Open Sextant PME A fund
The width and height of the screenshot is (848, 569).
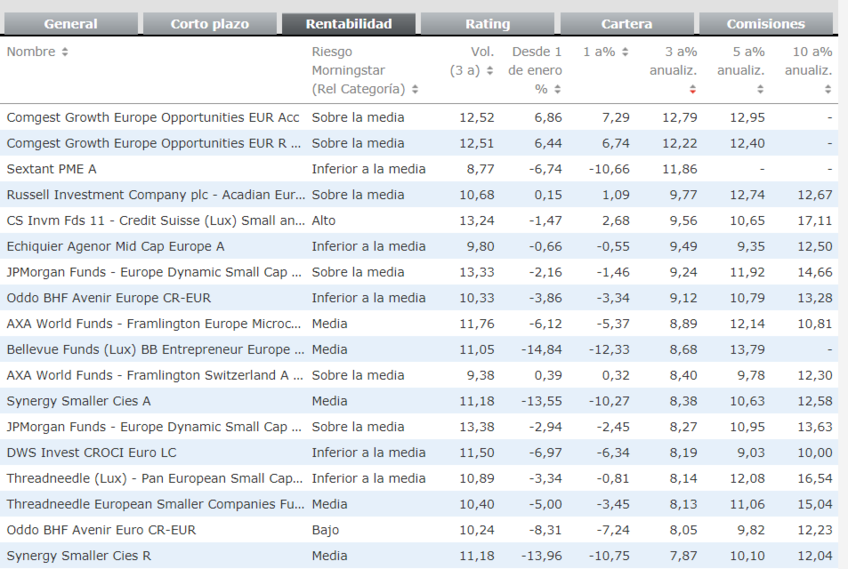[51, 169]
